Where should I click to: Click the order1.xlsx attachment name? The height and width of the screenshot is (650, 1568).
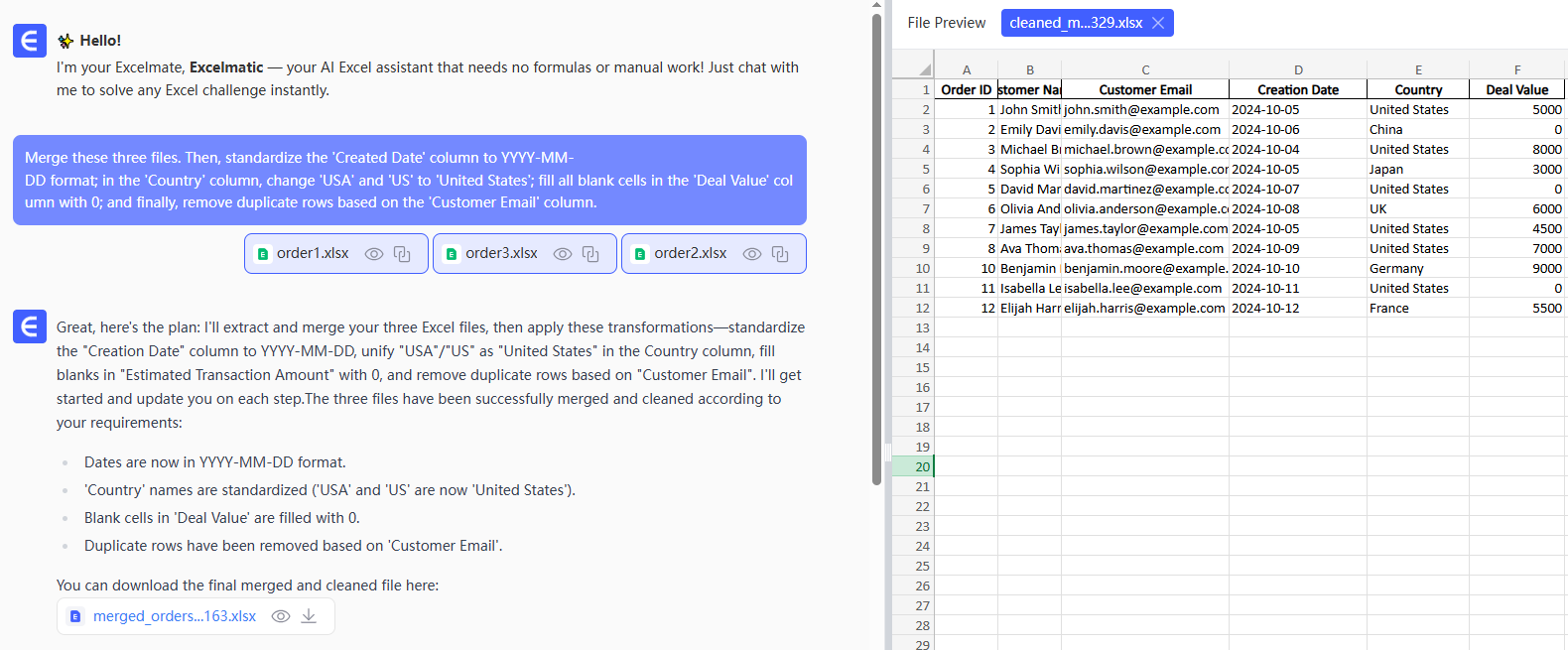point(313,254)
